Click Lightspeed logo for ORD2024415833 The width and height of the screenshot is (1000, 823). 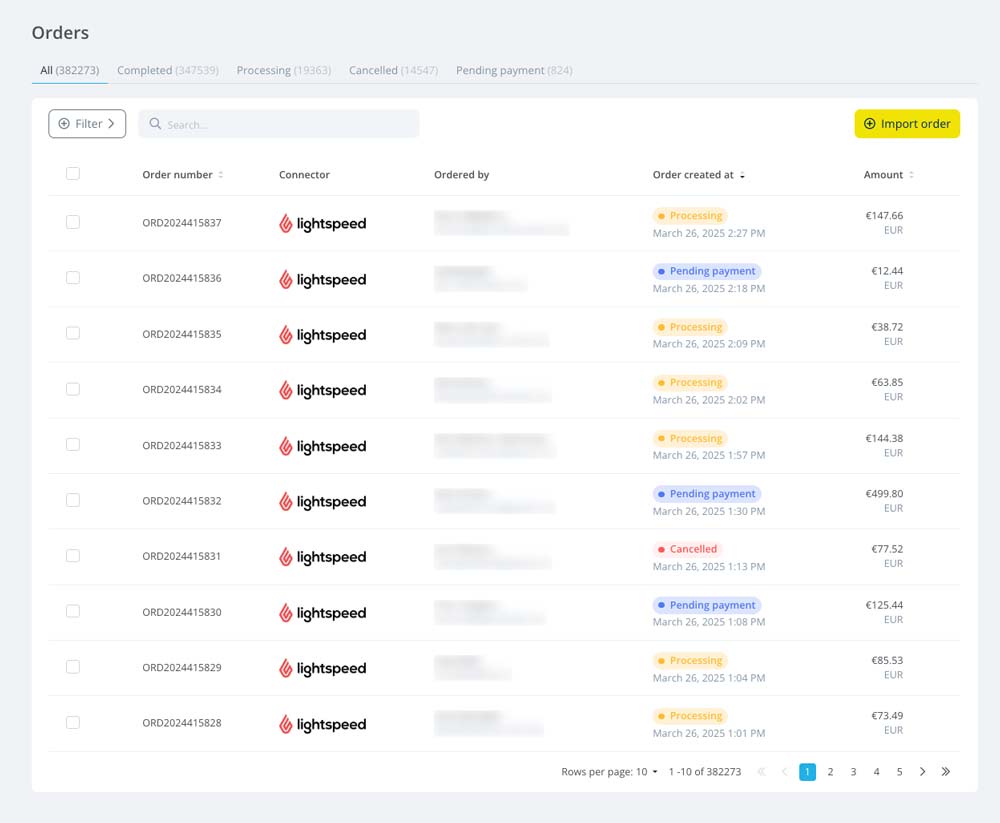pos(323,446)
